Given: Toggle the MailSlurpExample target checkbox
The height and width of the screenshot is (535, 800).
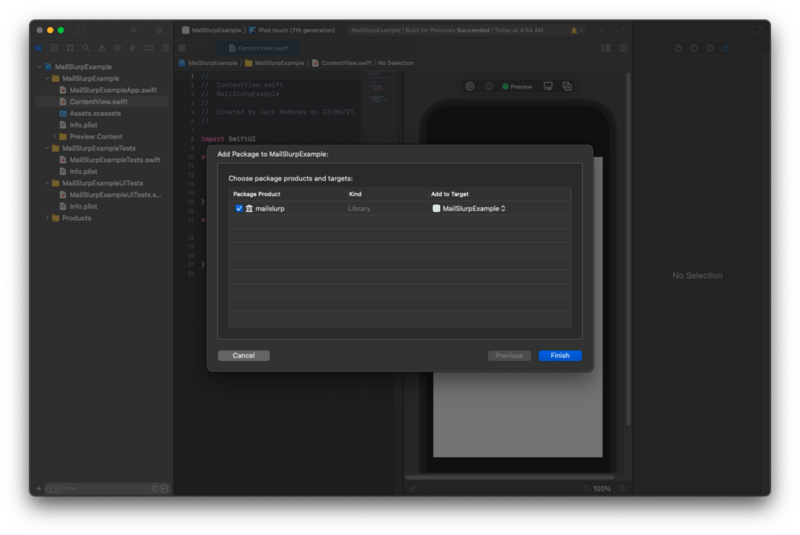Looking at the screenshot, I should pos(436,209).
